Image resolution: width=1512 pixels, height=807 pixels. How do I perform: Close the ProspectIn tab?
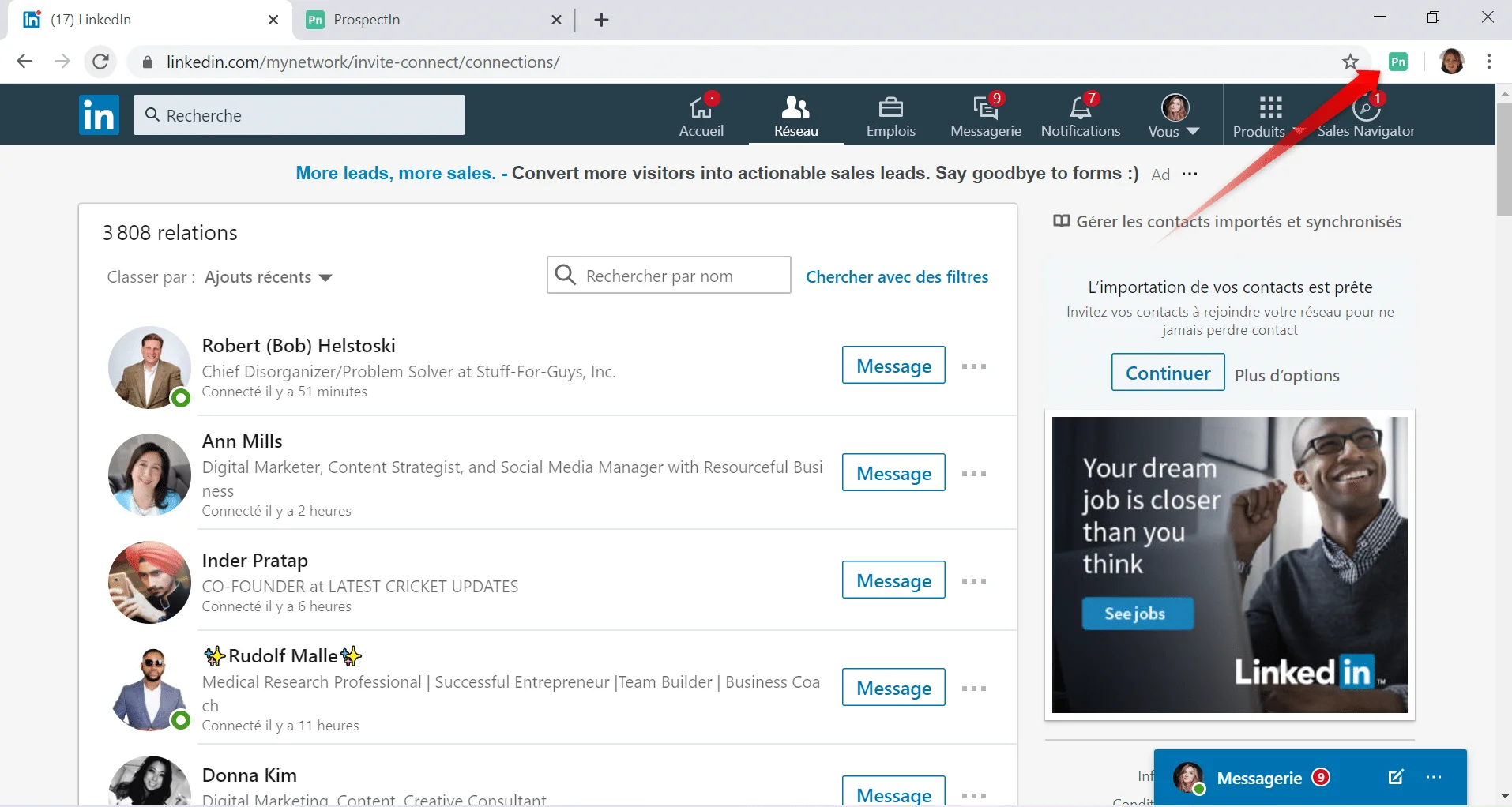coord(556,20)
